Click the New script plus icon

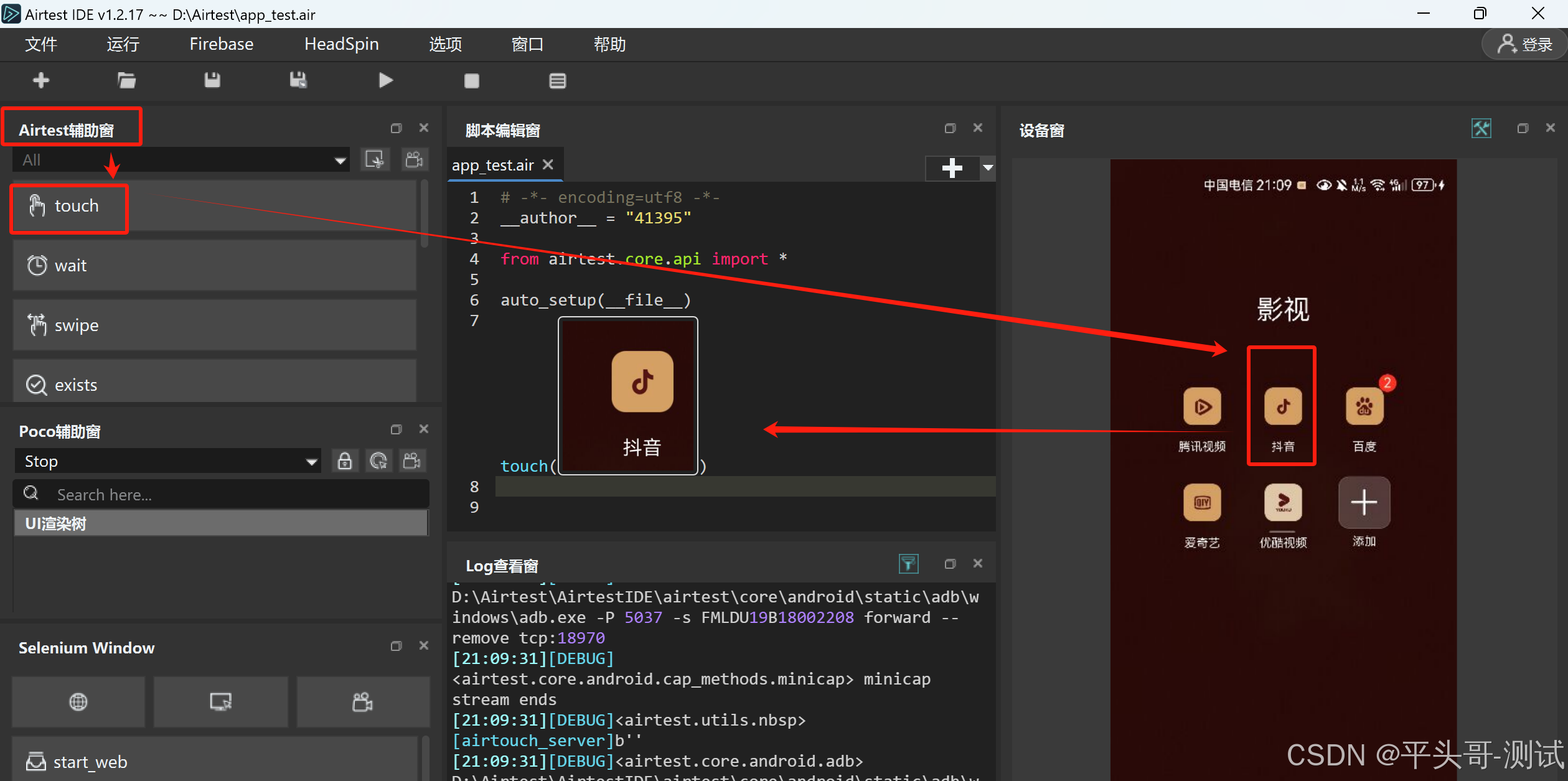(41, 80)
